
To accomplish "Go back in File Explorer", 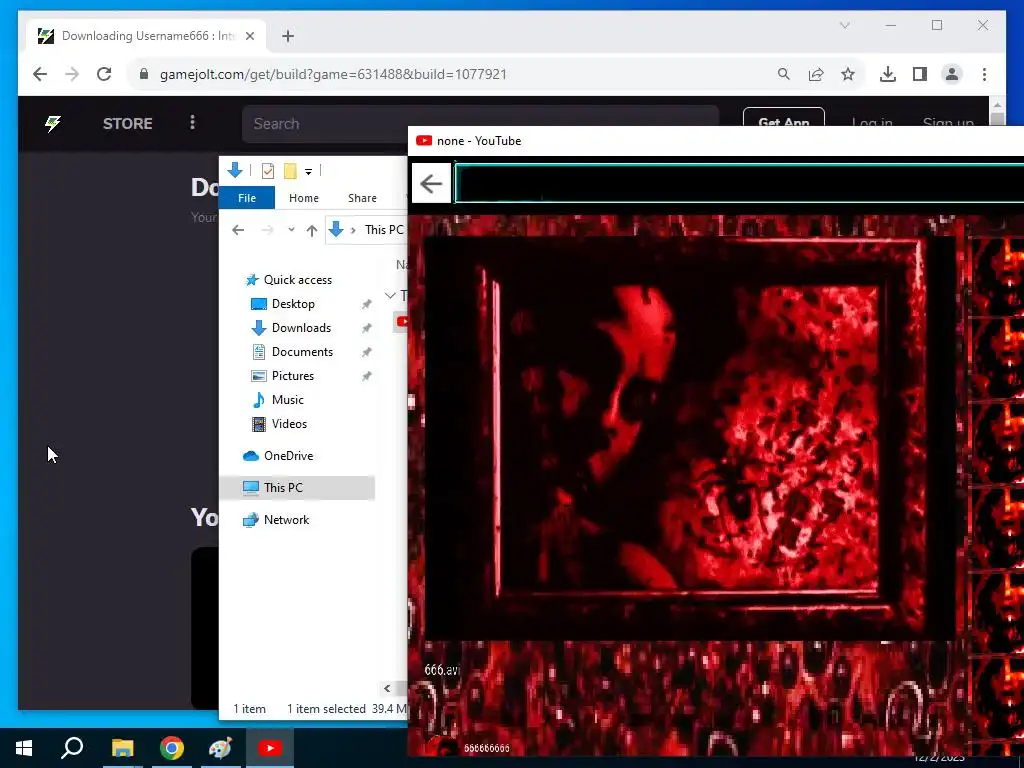I will click(x=238, y=230).
